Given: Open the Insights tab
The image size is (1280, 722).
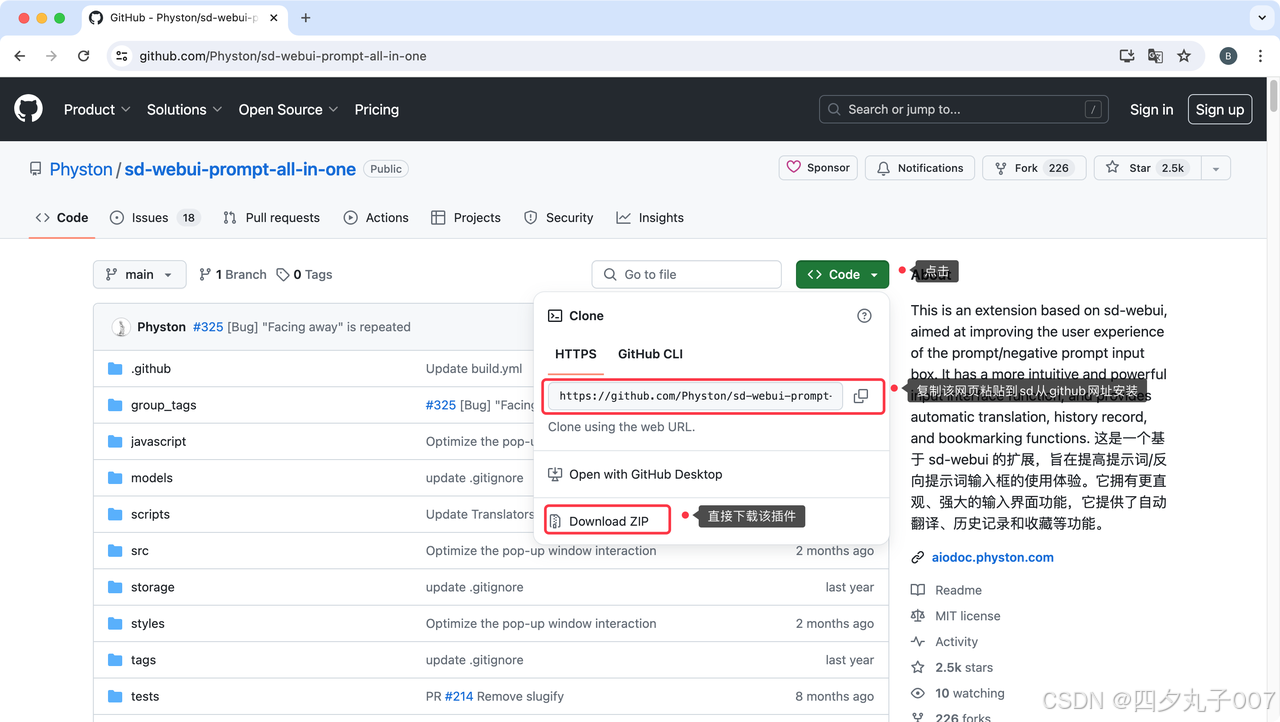Looking at the screenshot, I should [650, 218].
